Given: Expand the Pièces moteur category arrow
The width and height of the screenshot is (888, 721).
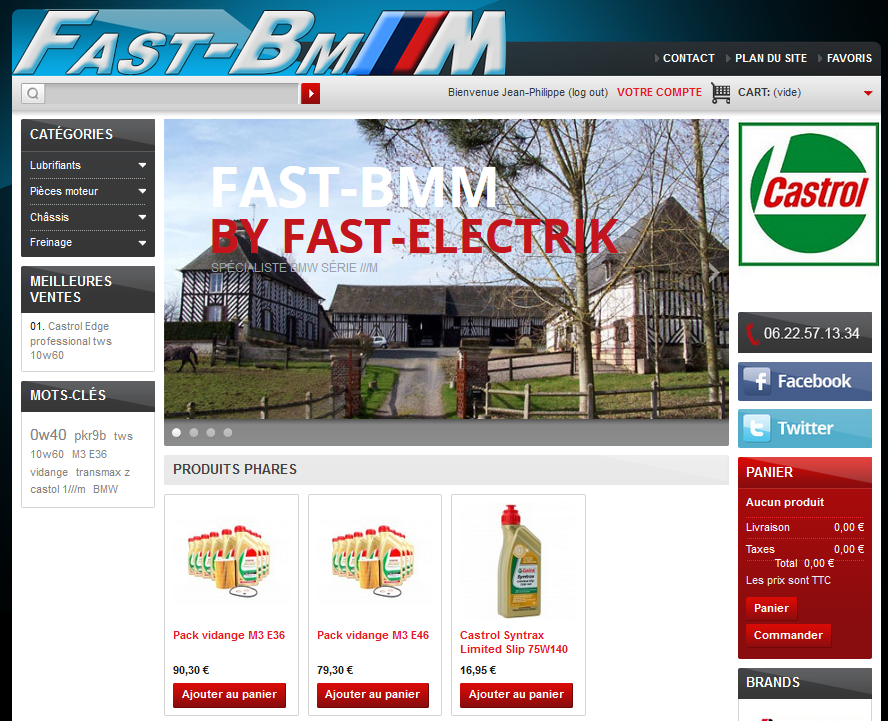Looking at the screenshot, I should pyautogui.click(x=142, y=191).
